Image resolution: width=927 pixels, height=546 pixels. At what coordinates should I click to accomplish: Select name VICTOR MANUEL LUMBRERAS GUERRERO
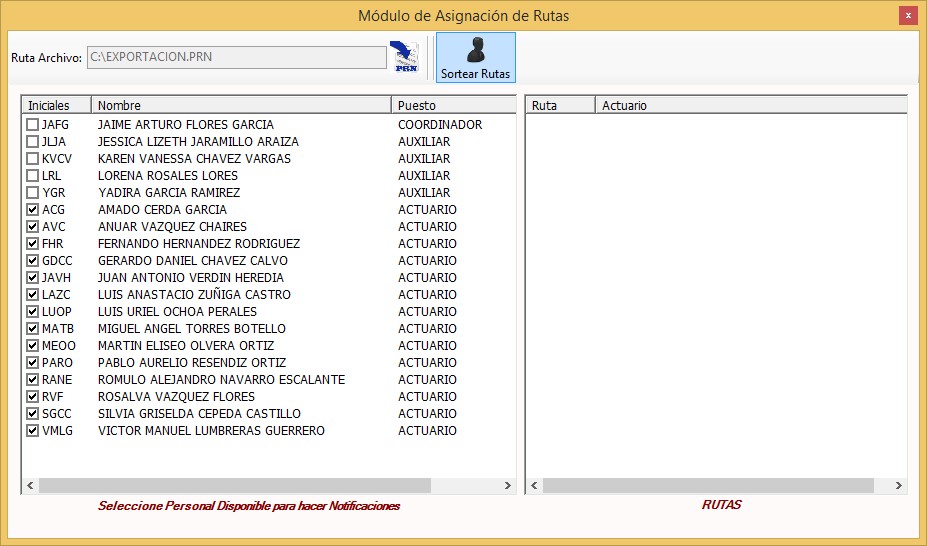point(211,431)
